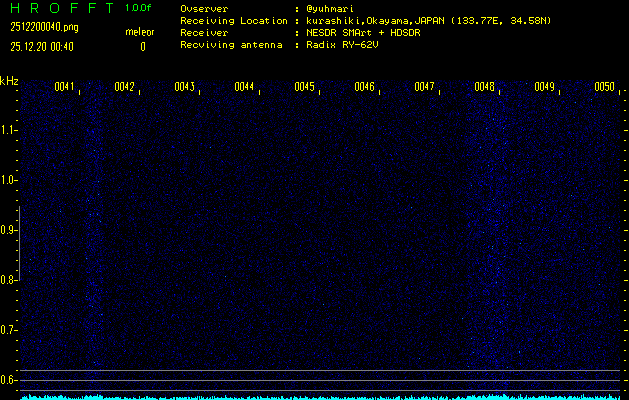The width and height of the screenshot is (629, 400).
Task: Click the Ovserver field label
Action: click(204, 9)
